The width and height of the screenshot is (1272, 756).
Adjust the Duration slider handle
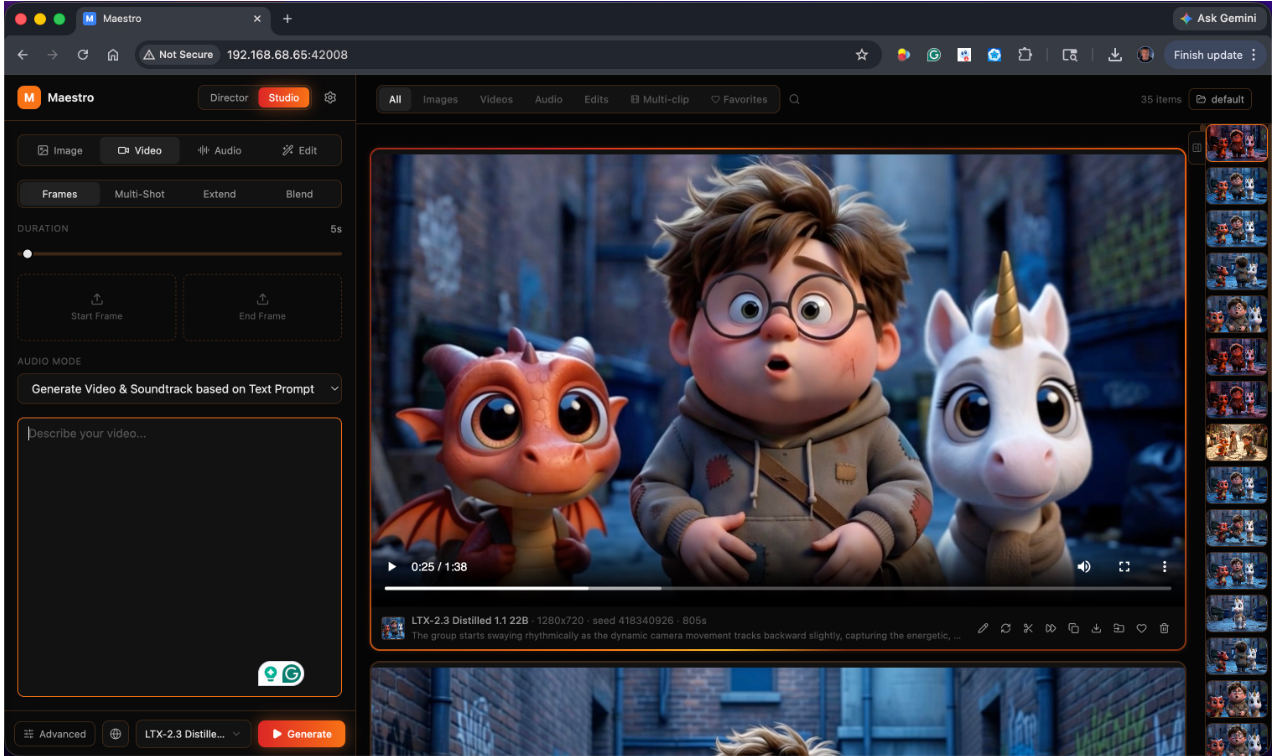[x=27, y=254]
